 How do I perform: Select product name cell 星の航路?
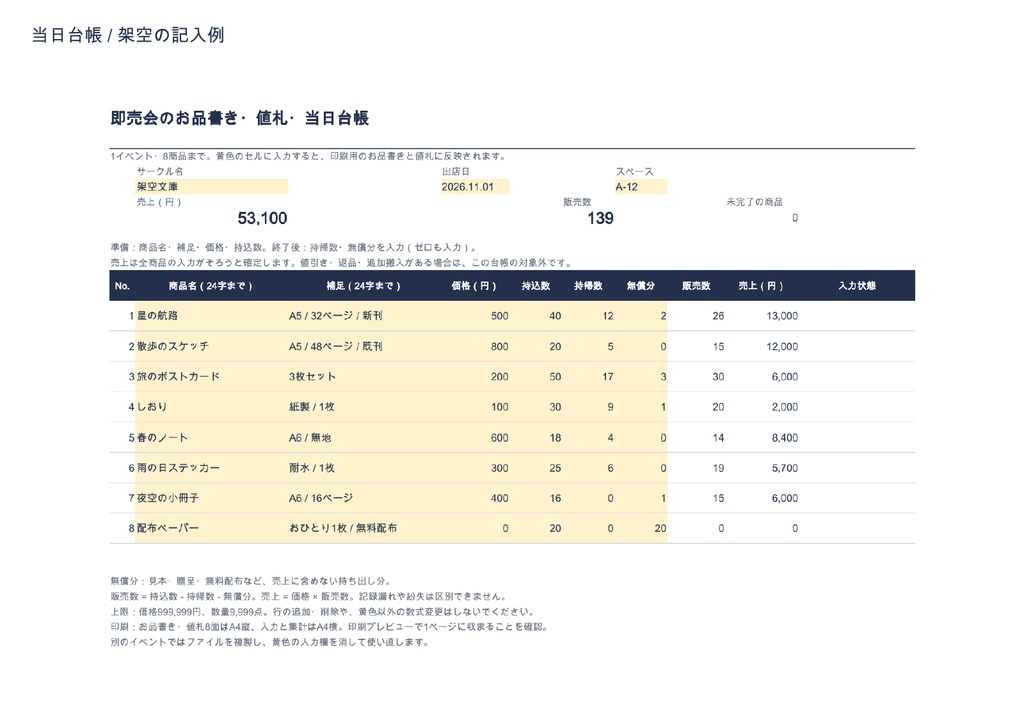pos(212,316)
